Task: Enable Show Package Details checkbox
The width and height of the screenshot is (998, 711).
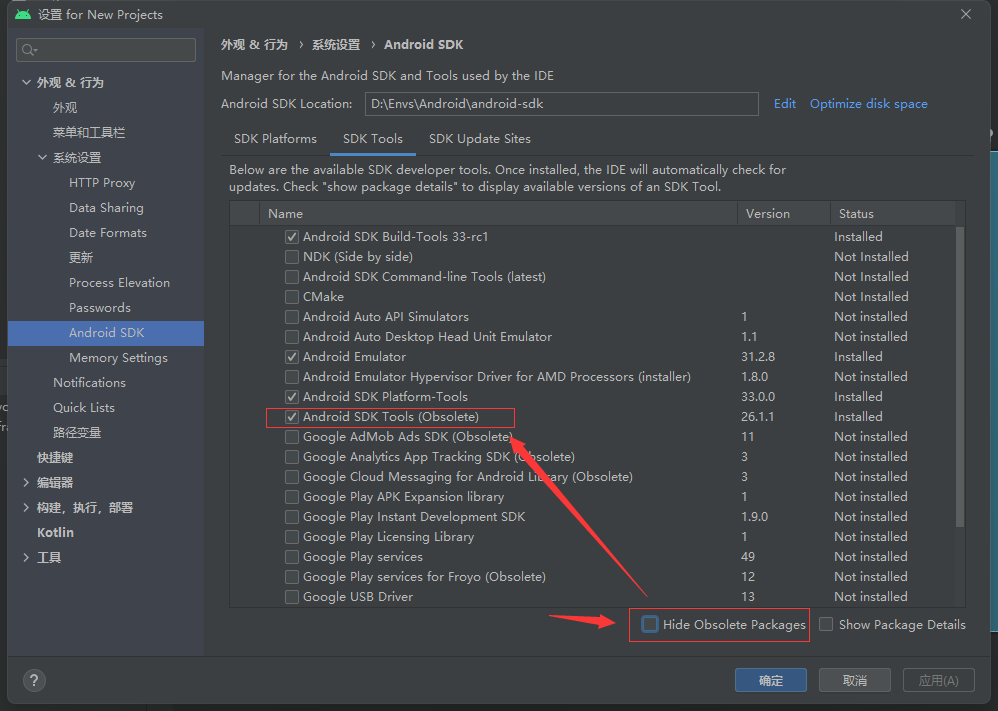Action: [x=826, y=625]
